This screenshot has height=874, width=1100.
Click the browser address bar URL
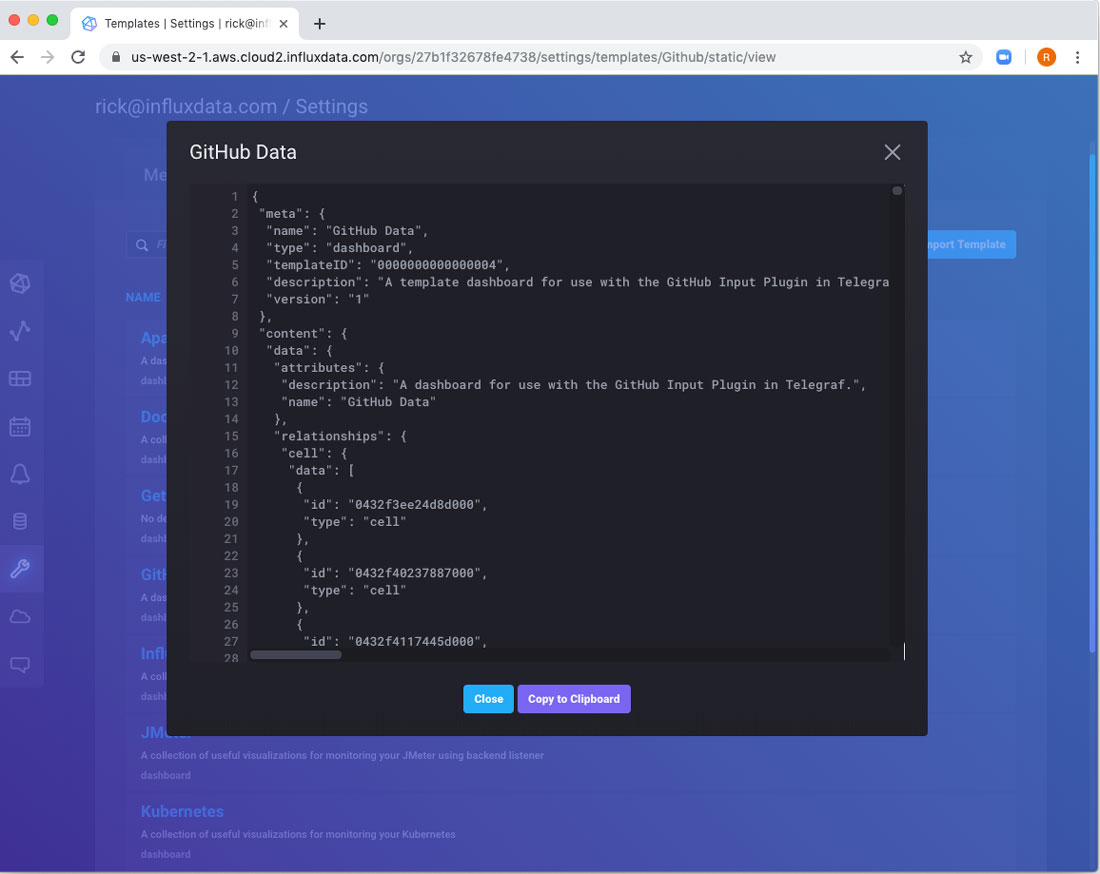452,57
